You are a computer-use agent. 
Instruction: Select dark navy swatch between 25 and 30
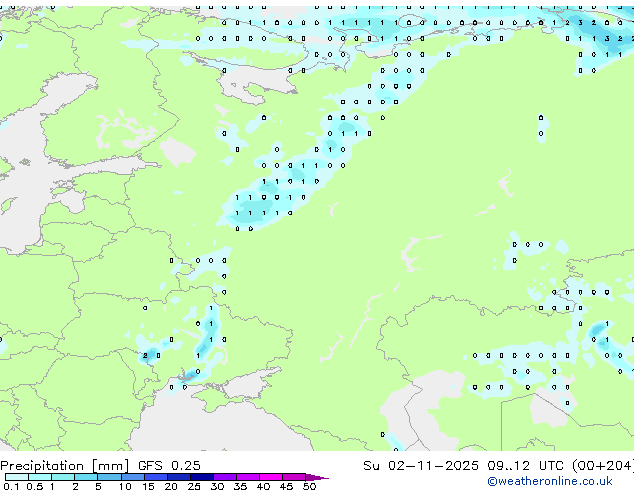click(x=201, y=477)
